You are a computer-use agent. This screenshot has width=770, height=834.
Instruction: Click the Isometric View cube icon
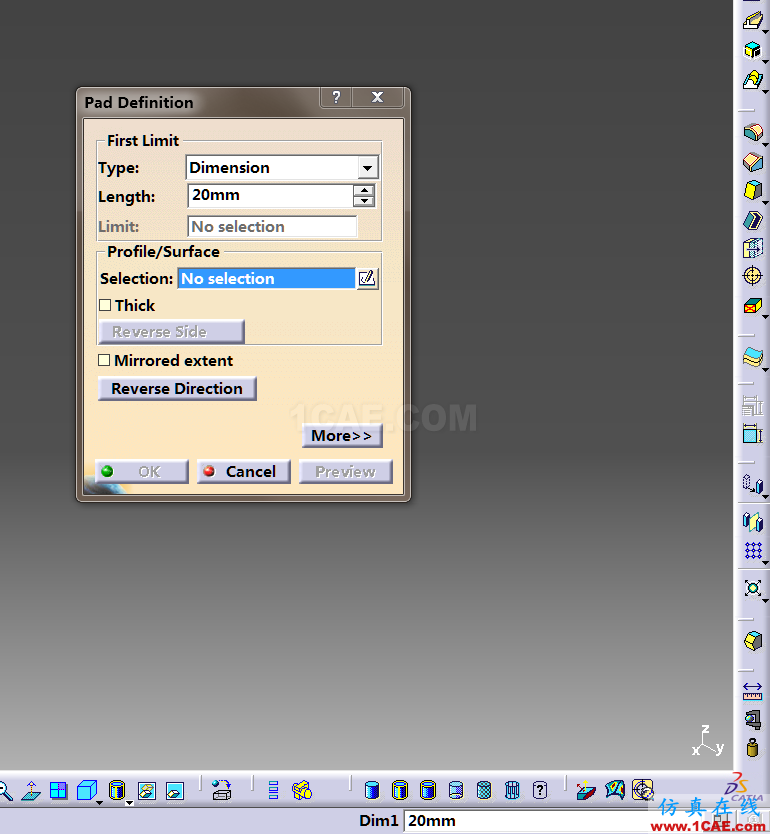click(87, 790)
